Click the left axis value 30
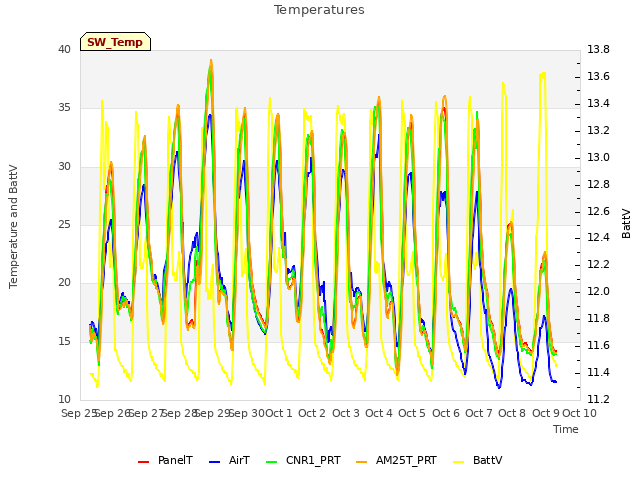 click(x=64, y=167)
